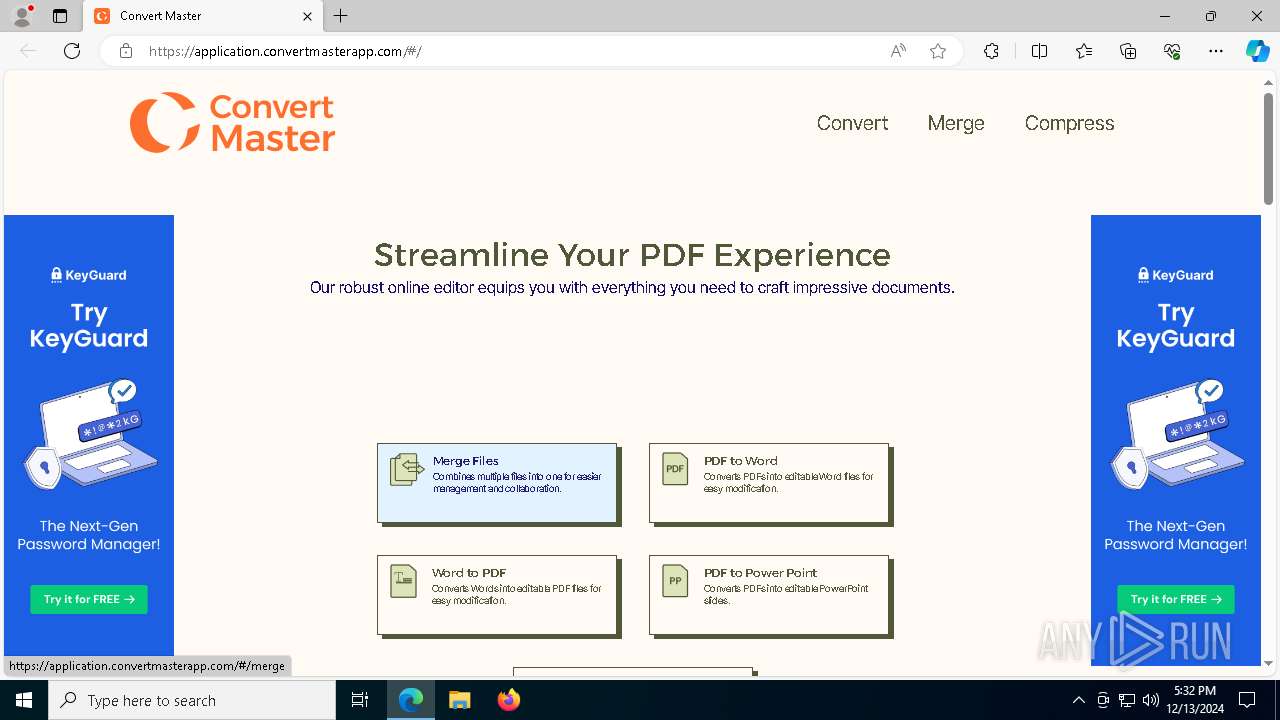The width and height of the screenshot is (1280, 720).
Task: Select the Word to PDF card
Action: tap(497, 595)
